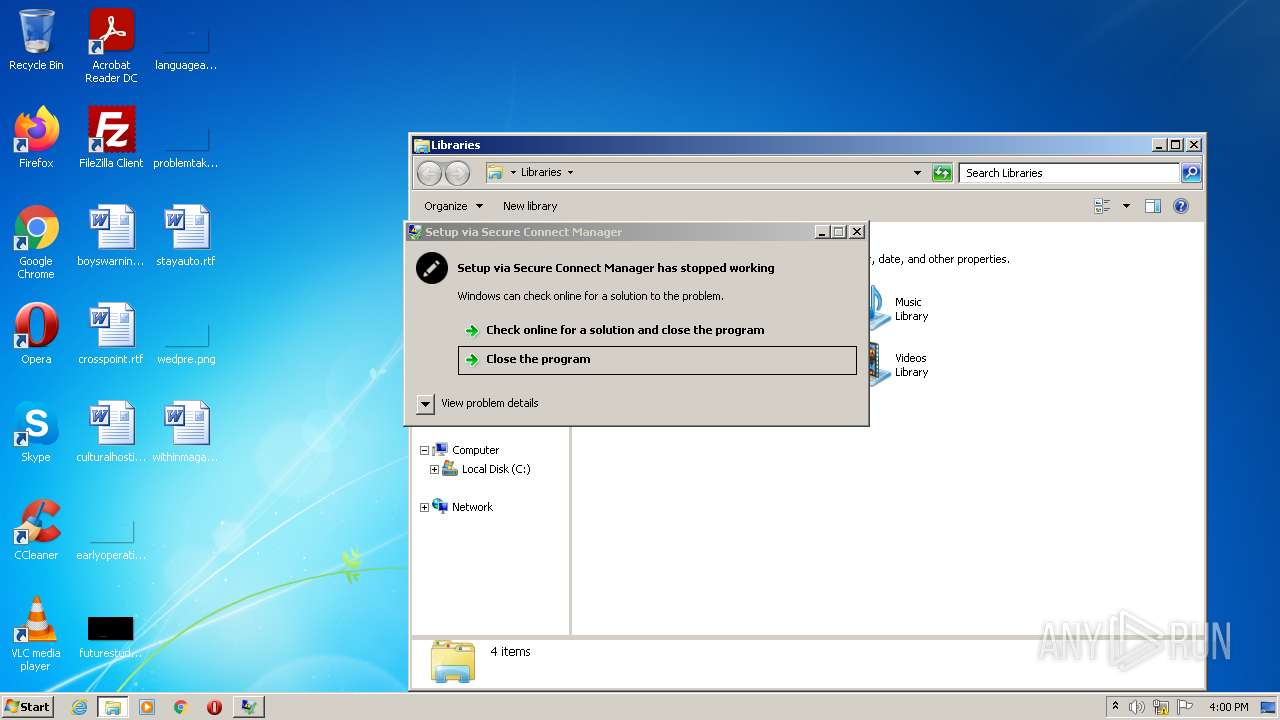Select the Videos Library item

900,365
